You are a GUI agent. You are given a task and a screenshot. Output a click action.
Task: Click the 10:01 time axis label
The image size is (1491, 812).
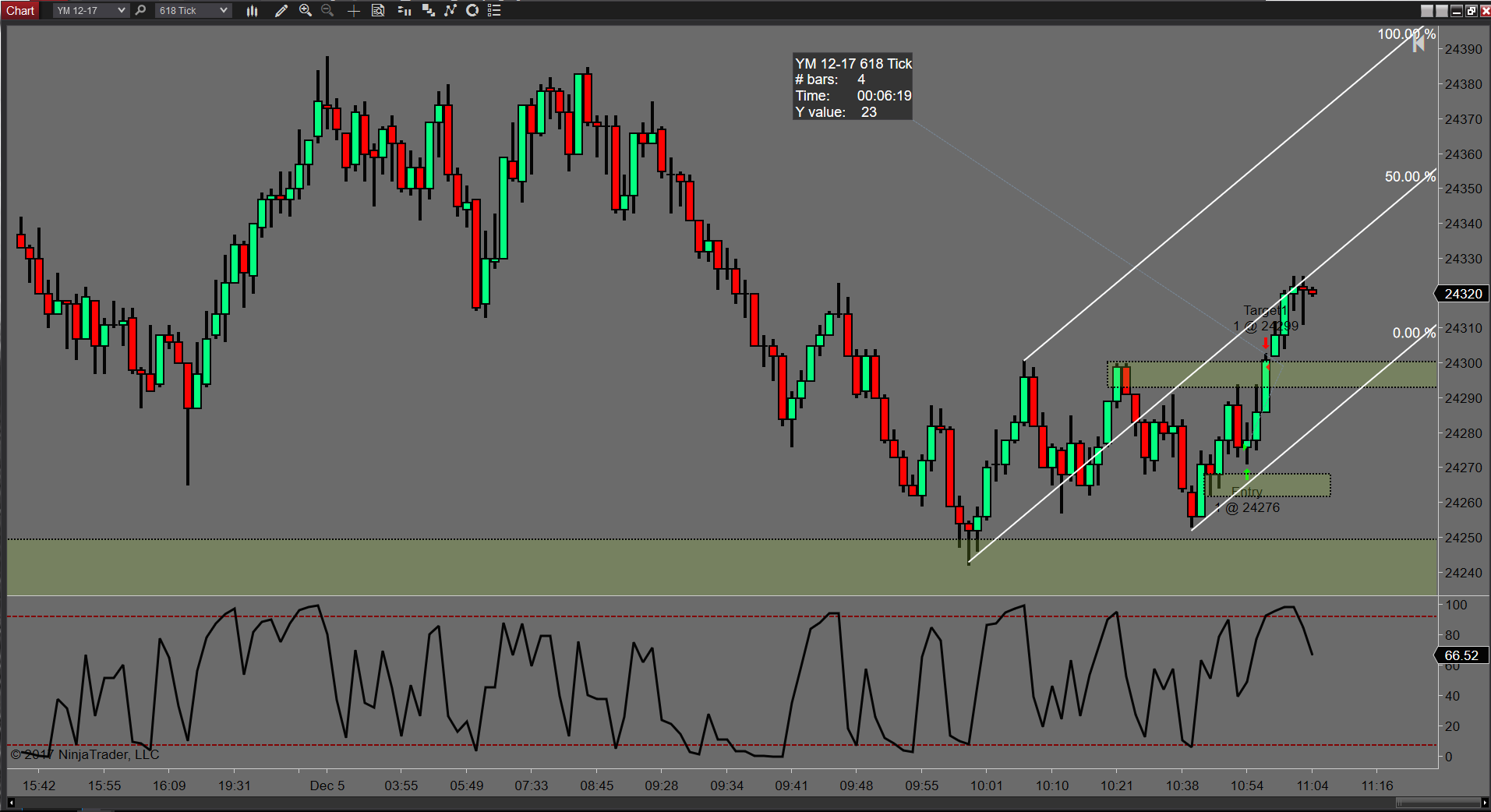(x=986, y=786)
